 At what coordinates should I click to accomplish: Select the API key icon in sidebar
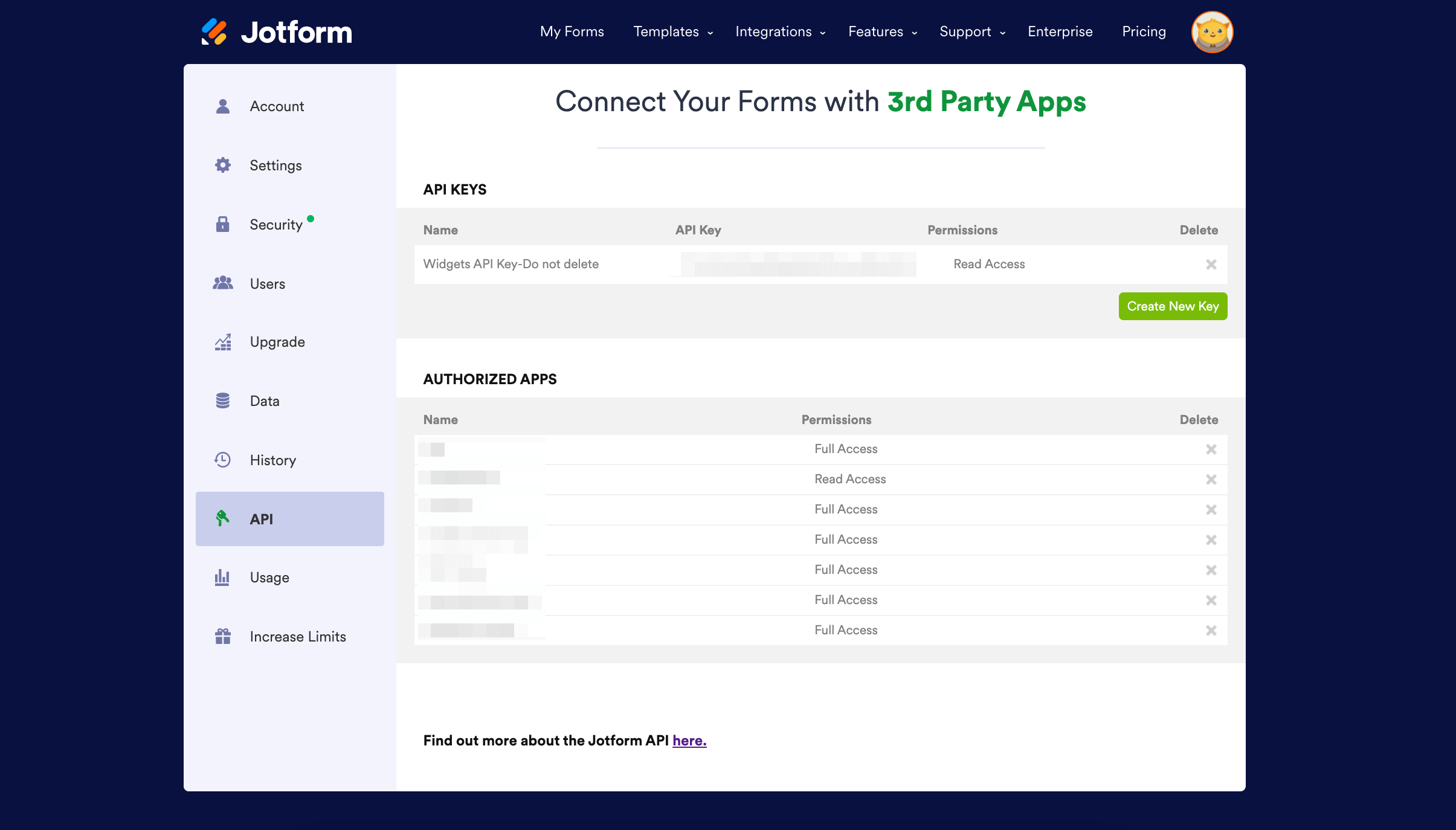click(x=222, y=519)
